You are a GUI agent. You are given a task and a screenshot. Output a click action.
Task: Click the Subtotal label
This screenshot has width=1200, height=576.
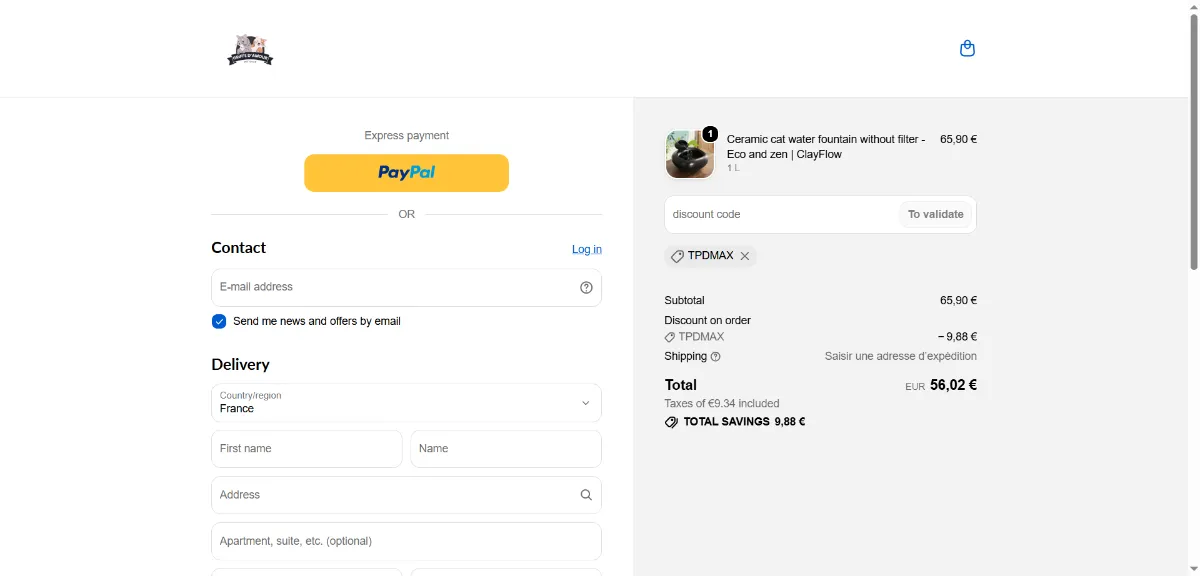click(684, 300)
